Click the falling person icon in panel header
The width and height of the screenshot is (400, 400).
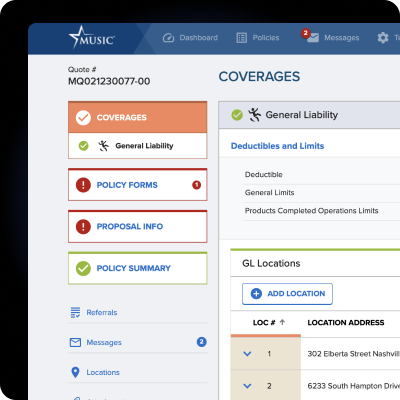(254, 115)
